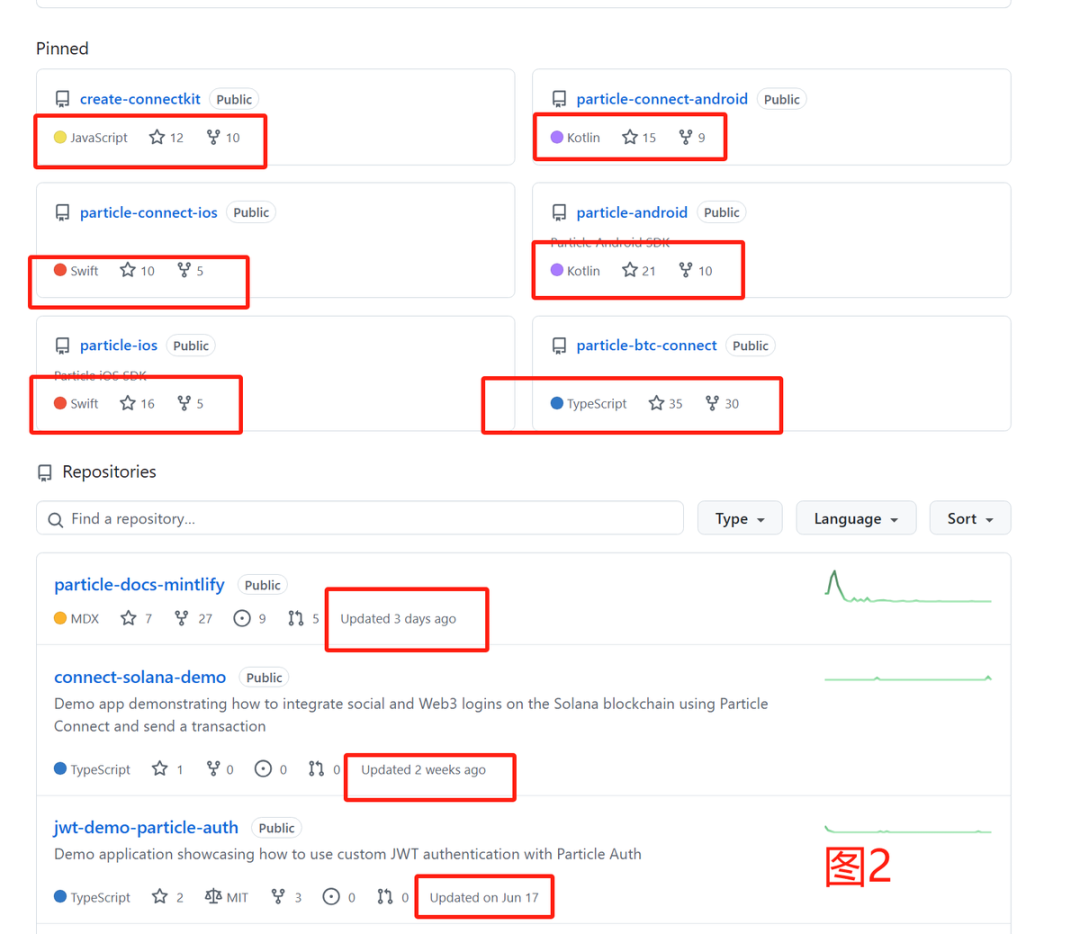Open the Language filter dropdown
1080x934 pixels.
tap(855, 518)
